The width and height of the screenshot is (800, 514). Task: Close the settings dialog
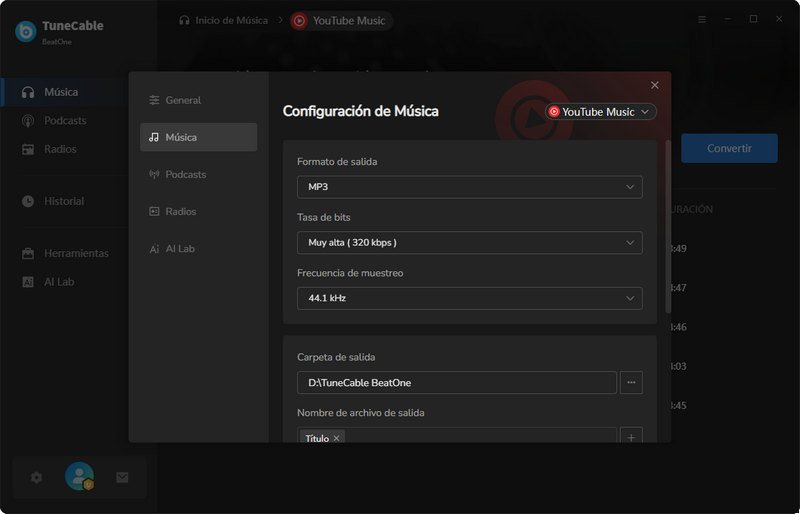(655, 86)
